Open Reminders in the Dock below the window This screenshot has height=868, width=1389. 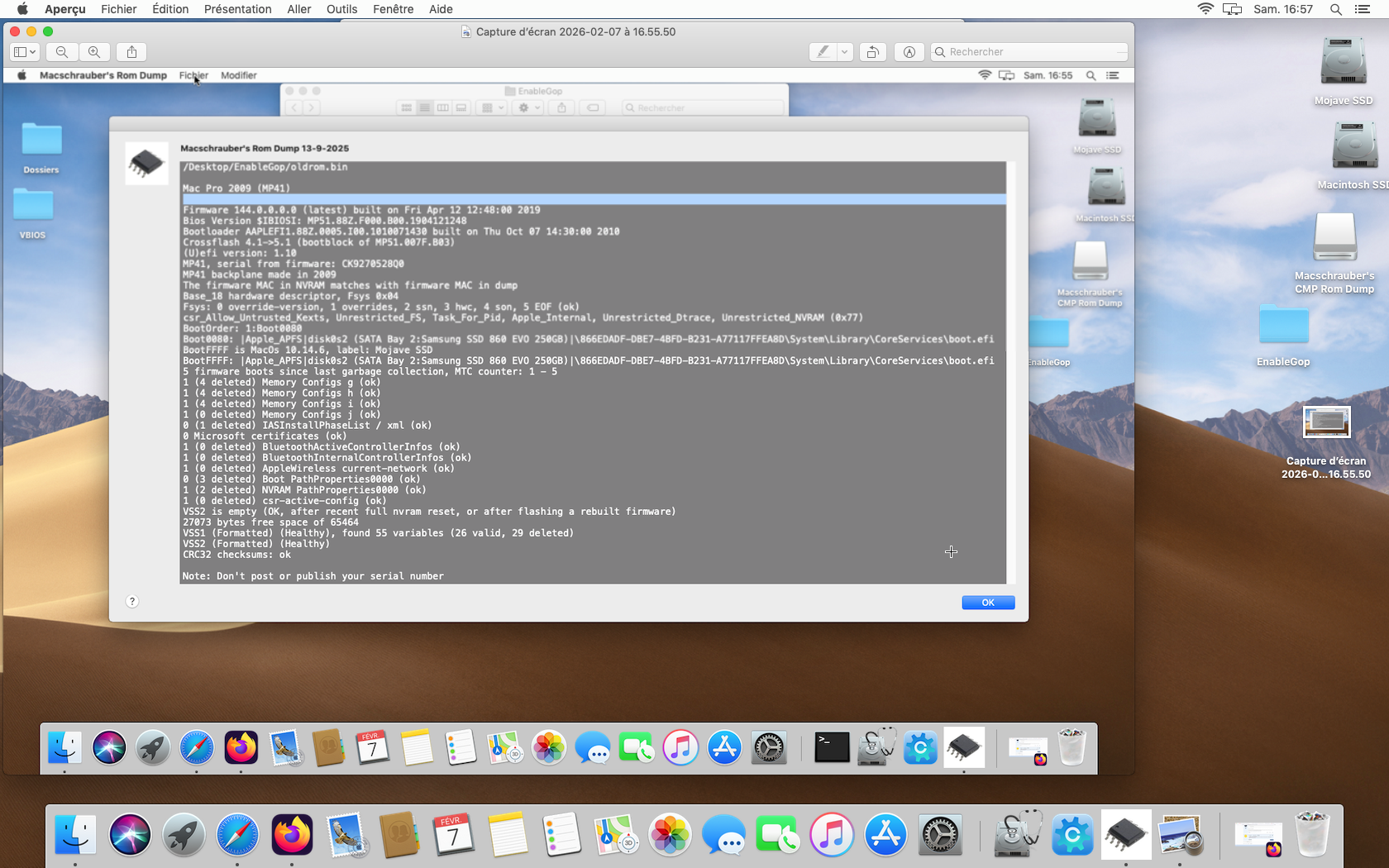[x=561, y=834]
